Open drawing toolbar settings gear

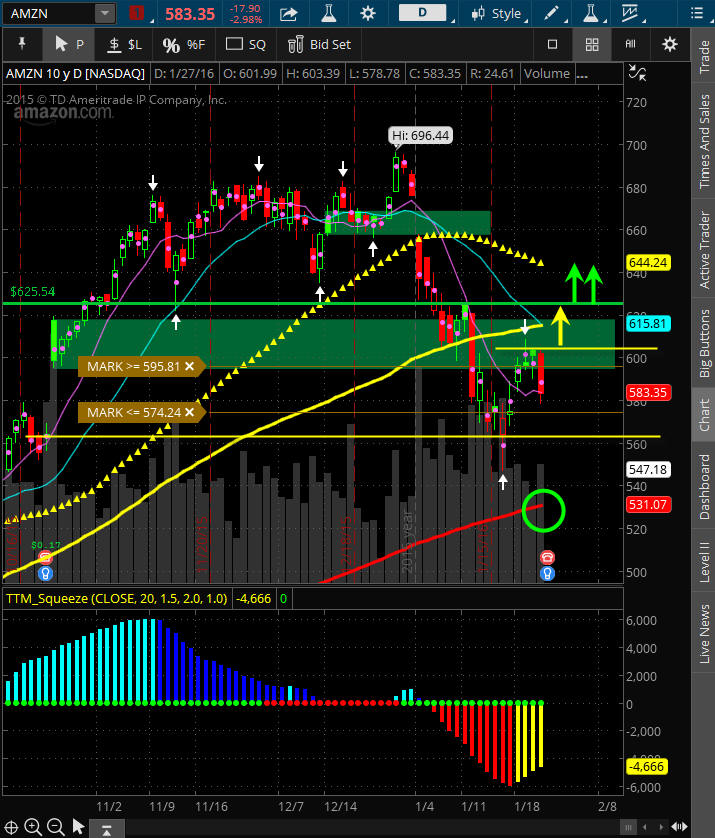670,44
